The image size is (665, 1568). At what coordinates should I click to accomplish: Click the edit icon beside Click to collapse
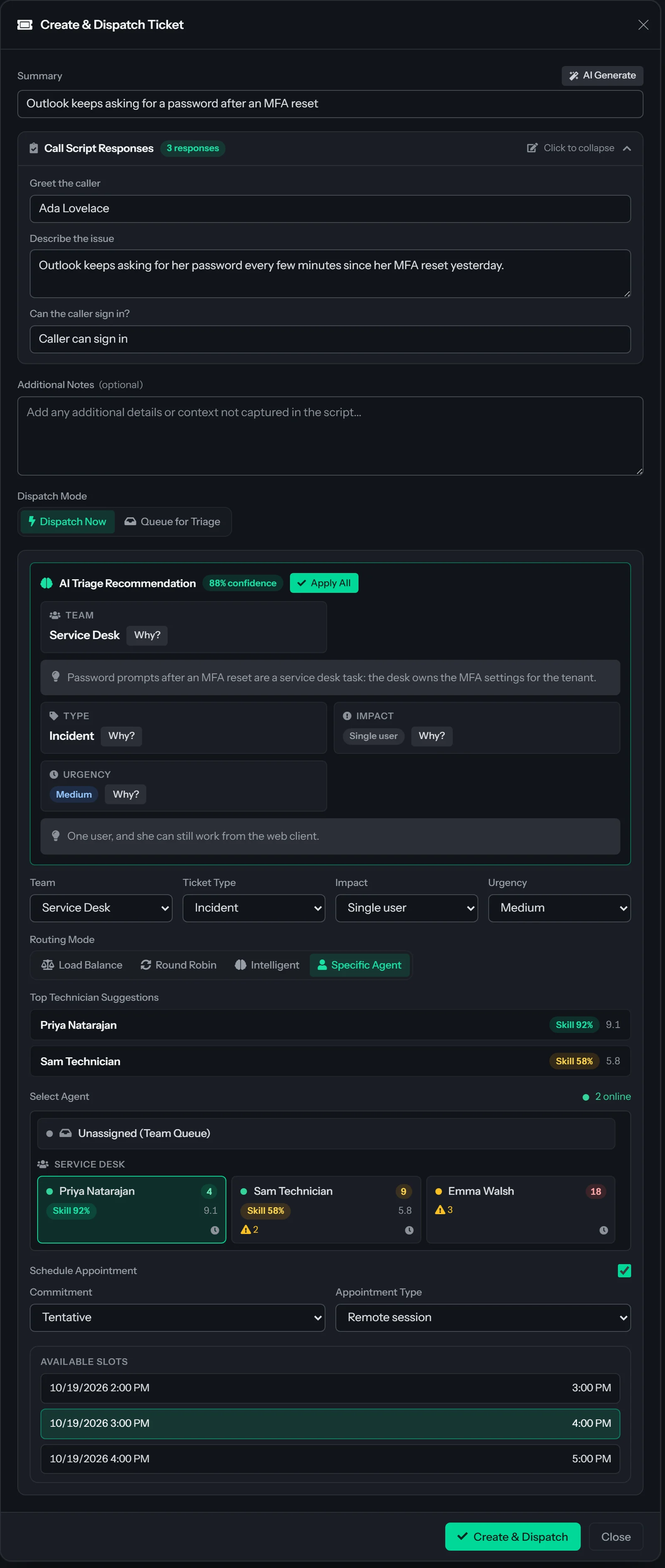(532, 148)
